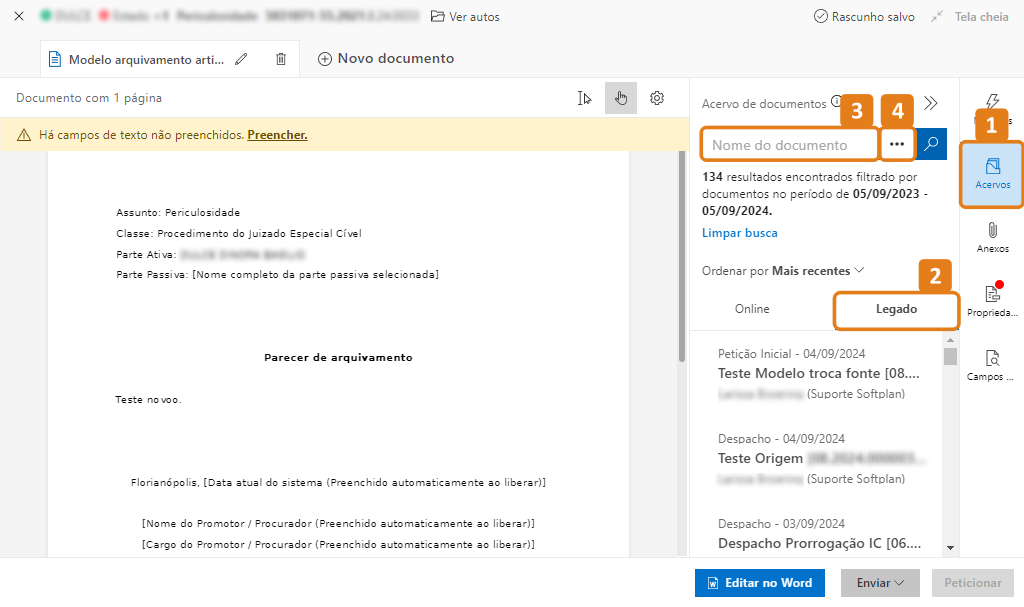The width and height of the screenshot is (1024, 607).
Task: Rename document using the pencil icon
Action: click(x=241, y=59)
